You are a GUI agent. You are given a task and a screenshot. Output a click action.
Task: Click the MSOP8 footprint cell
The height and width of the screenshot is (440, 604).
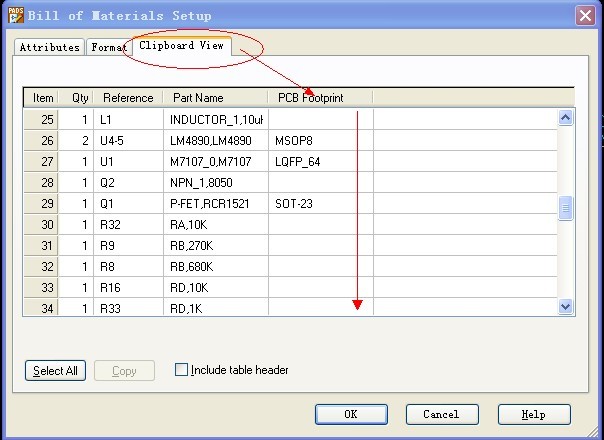coord(321,140)
